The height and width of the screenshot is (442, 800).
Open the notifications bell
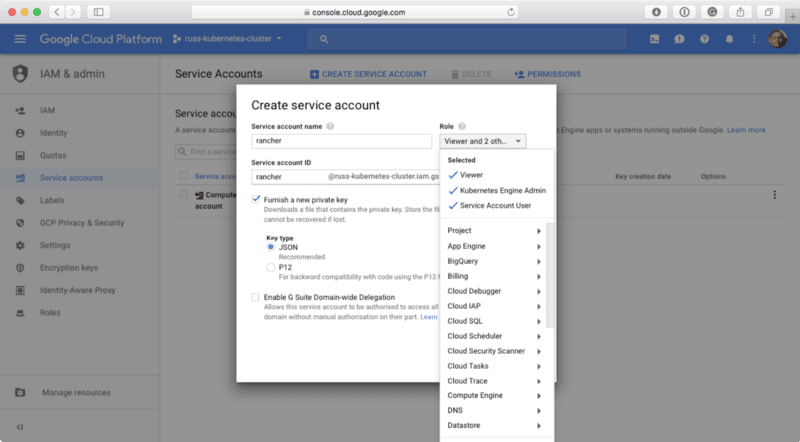click(729, 39)
